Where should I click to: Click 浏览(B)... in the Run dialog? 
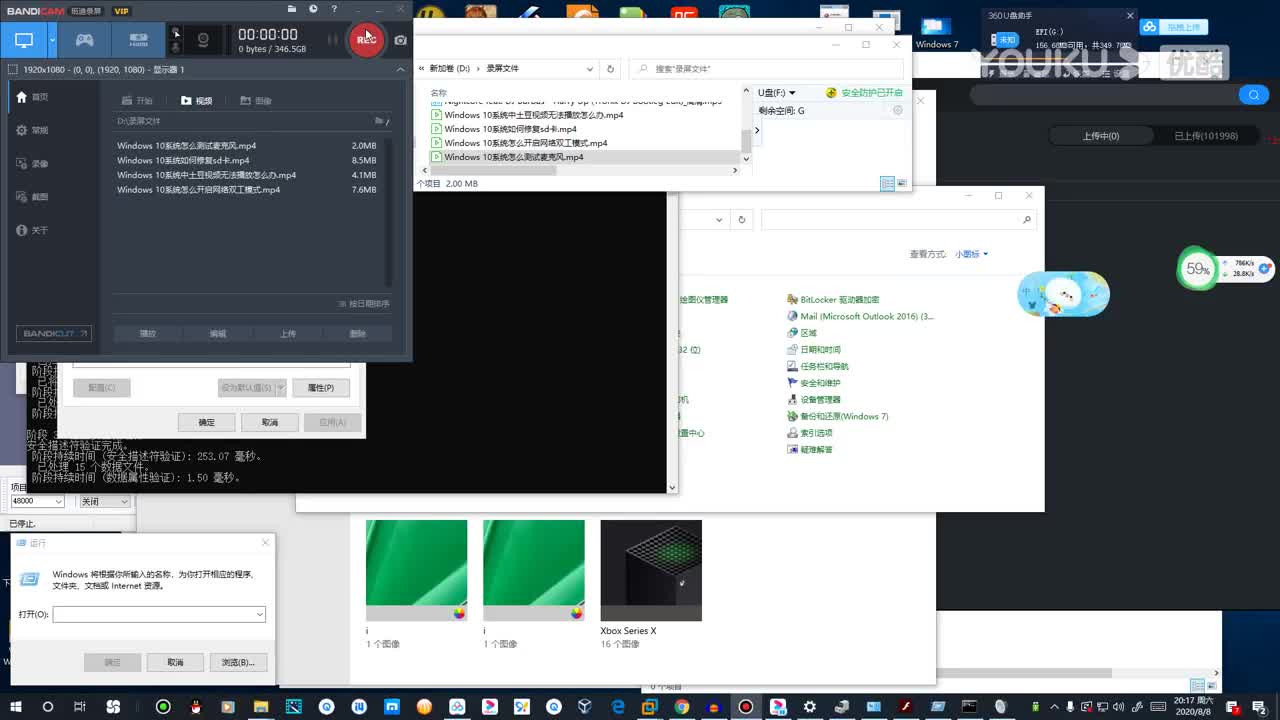pyautogui.click(x=238, y=662)
